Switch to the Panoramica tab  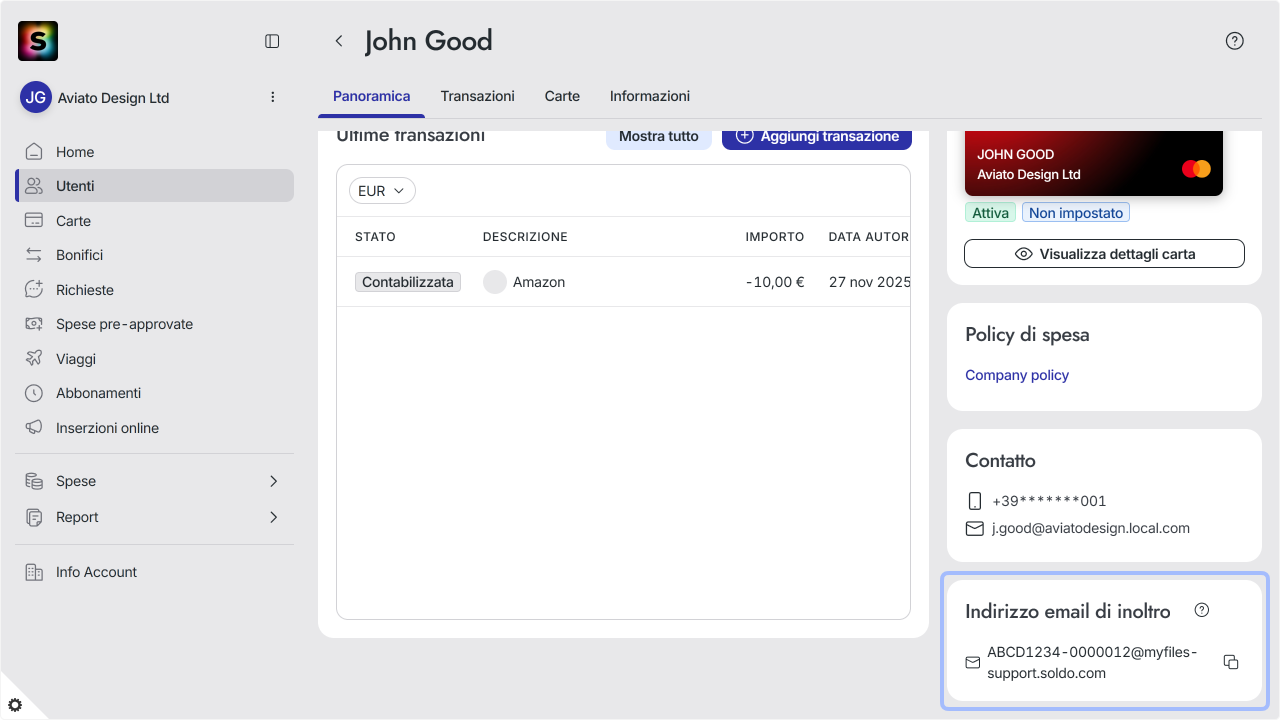(372, 96)
